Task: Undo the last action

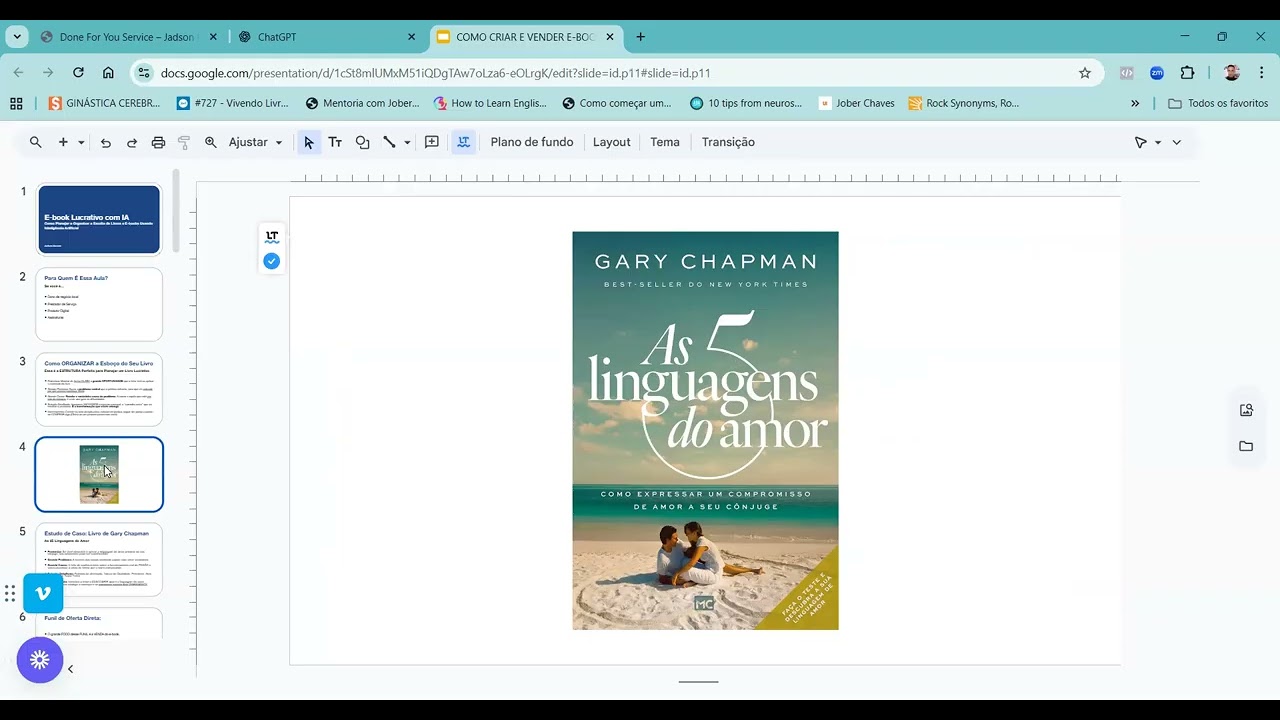Action: [x=106, y=142]
